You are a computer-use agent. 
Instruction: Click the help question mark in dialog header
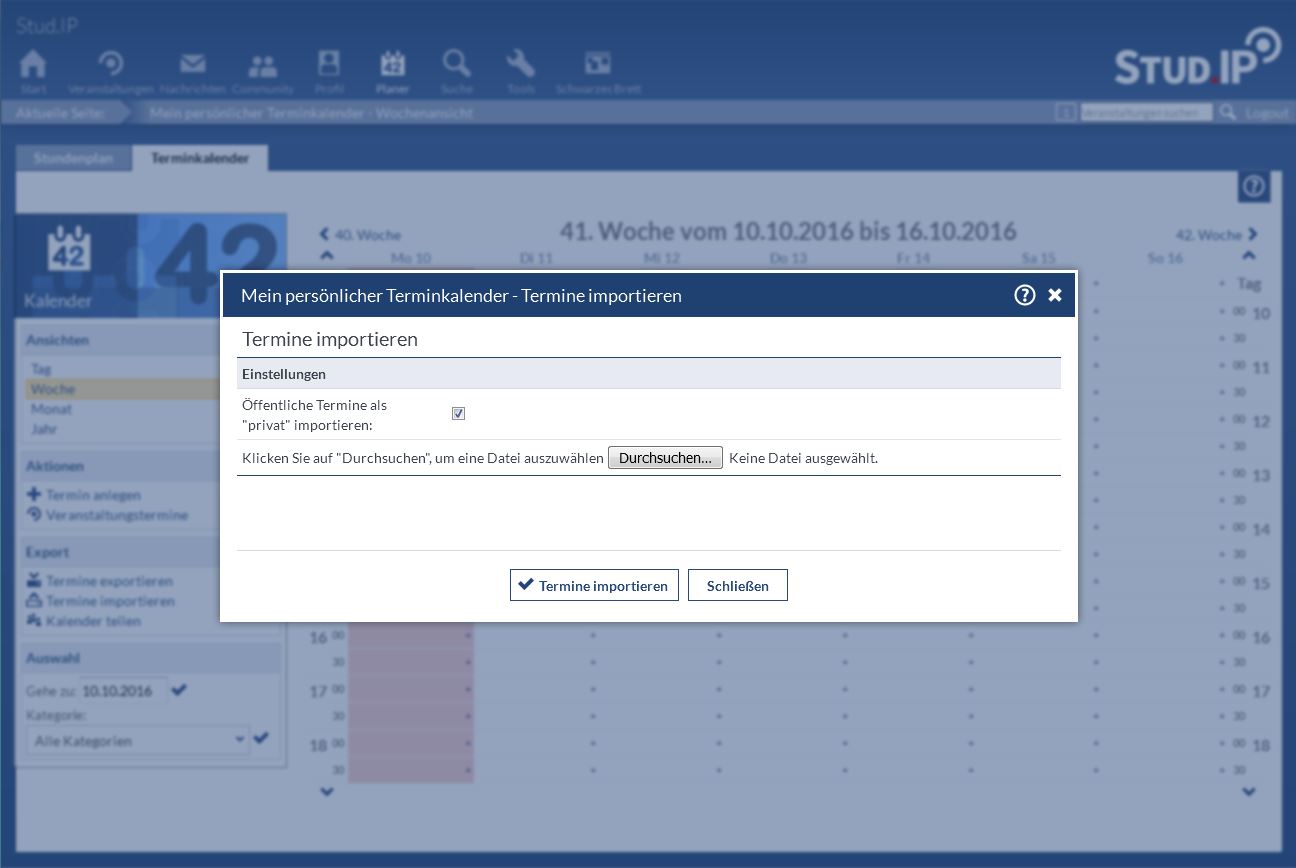pos(1024,295)
